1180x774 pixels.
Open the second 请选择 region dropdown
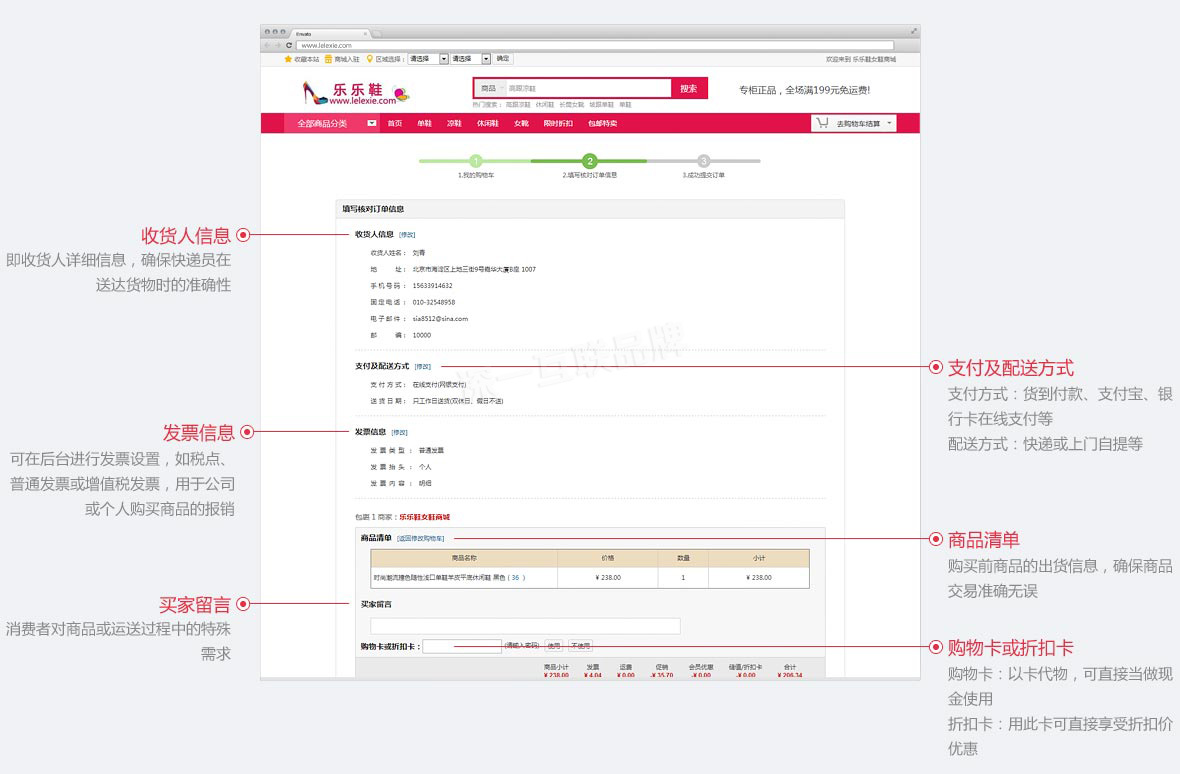click(x=485, y=59)
